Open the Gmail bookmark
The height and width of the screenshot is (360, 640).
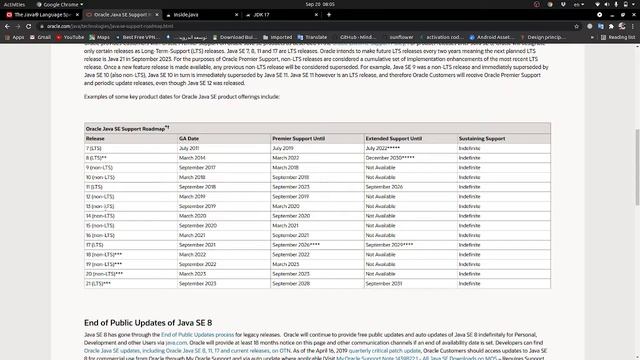40,37
